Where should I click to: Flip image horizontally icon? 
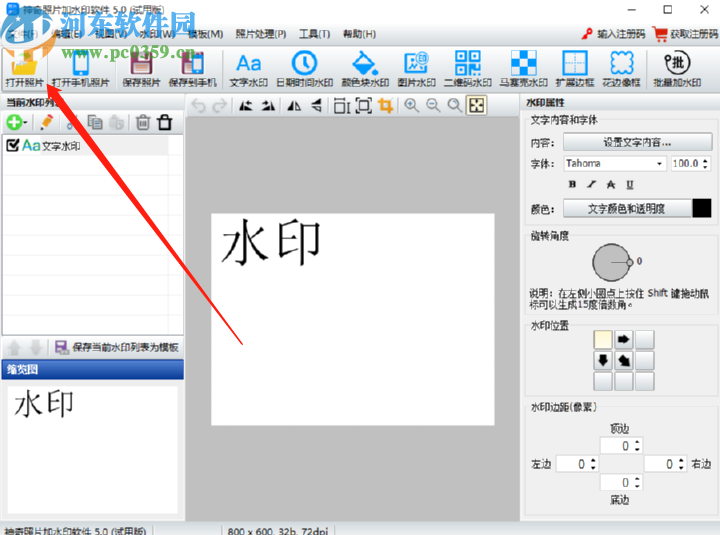[x=294, y=106]
